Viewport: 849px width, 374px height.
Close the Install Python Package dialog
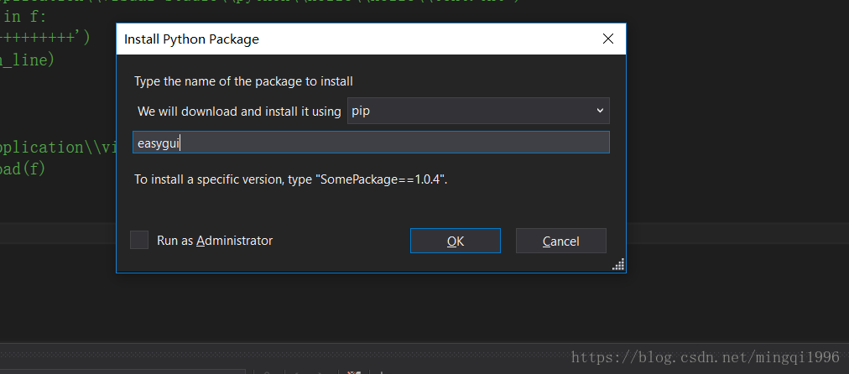(x=608, y=39)
